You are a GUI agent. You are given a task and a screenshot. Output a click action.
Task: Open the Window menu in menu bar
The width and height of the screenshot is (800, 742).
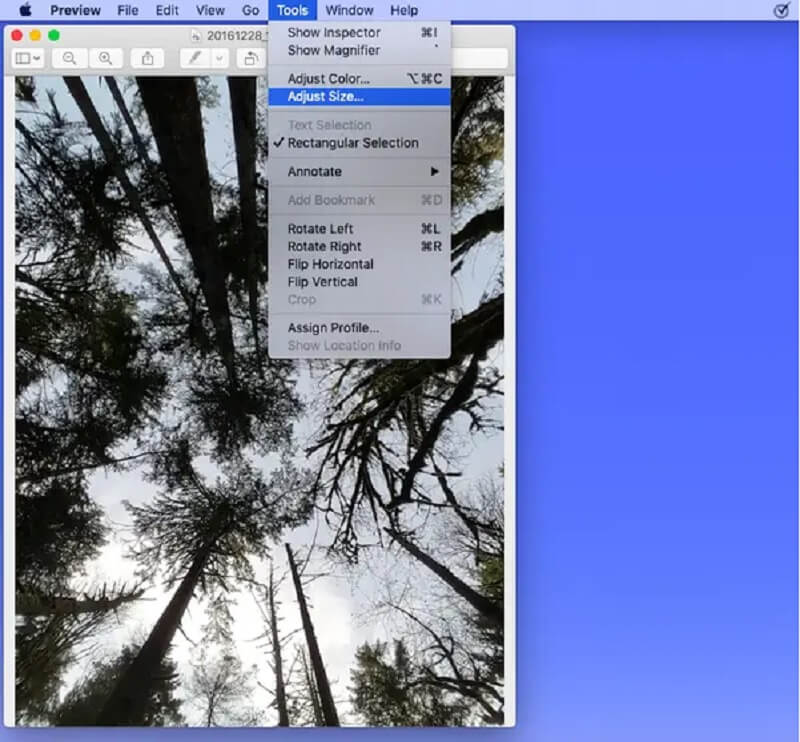pyautogui.click(x=349, y=11)
